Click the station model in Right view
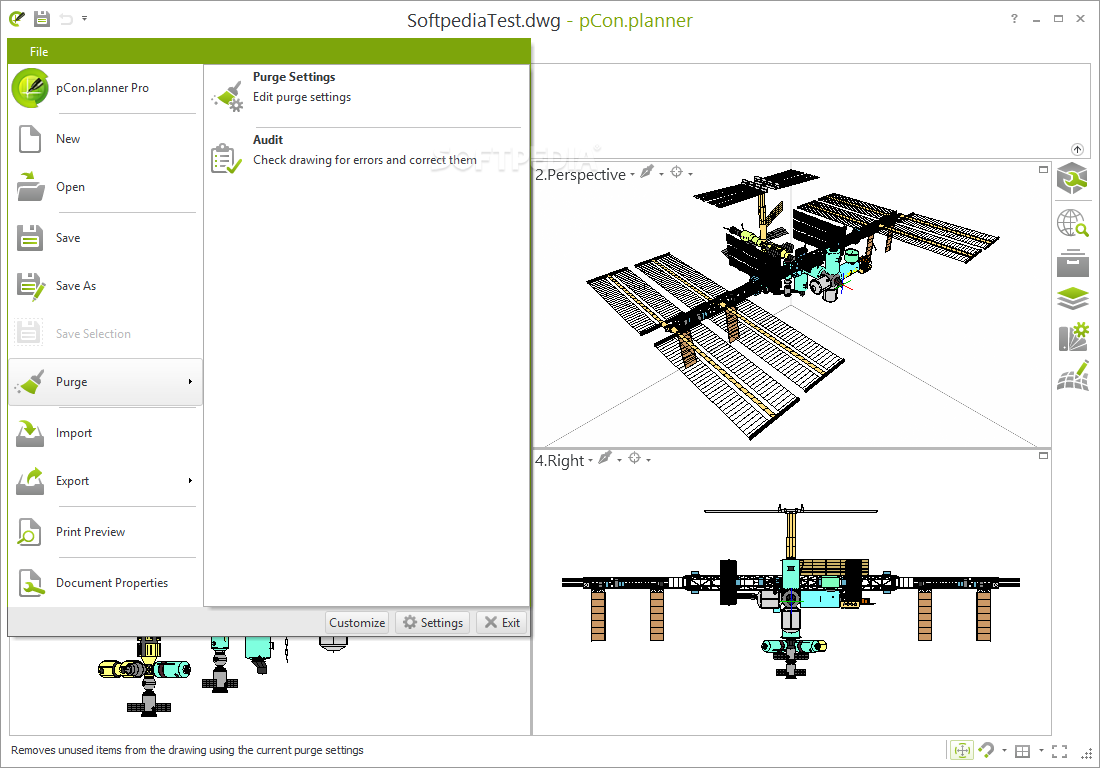Image resolution: width=1100 pixels, height=768 pixels. tap(791, 591)
